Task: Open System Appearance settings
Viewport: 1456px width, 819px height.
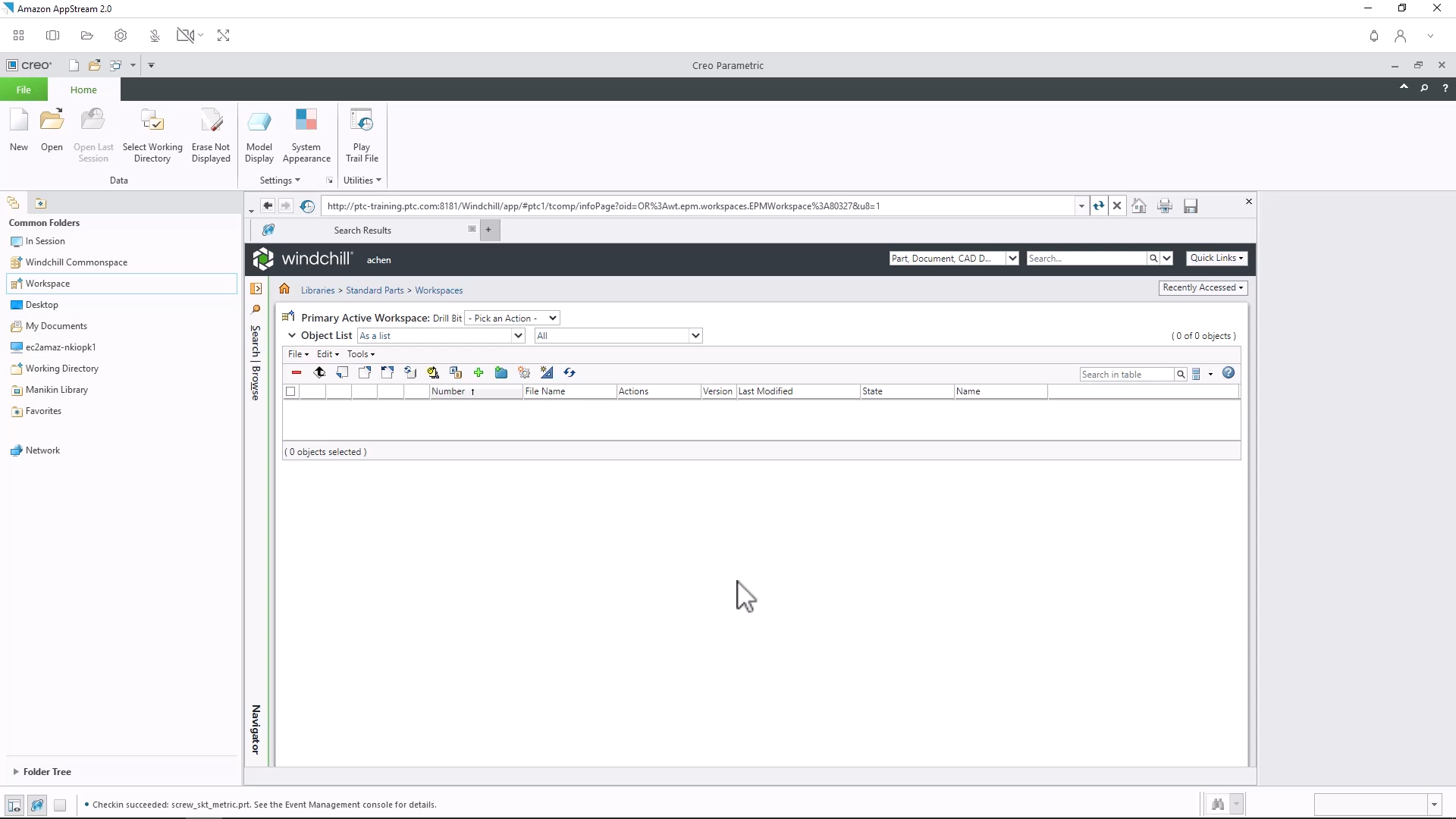Action: point(306,136)
